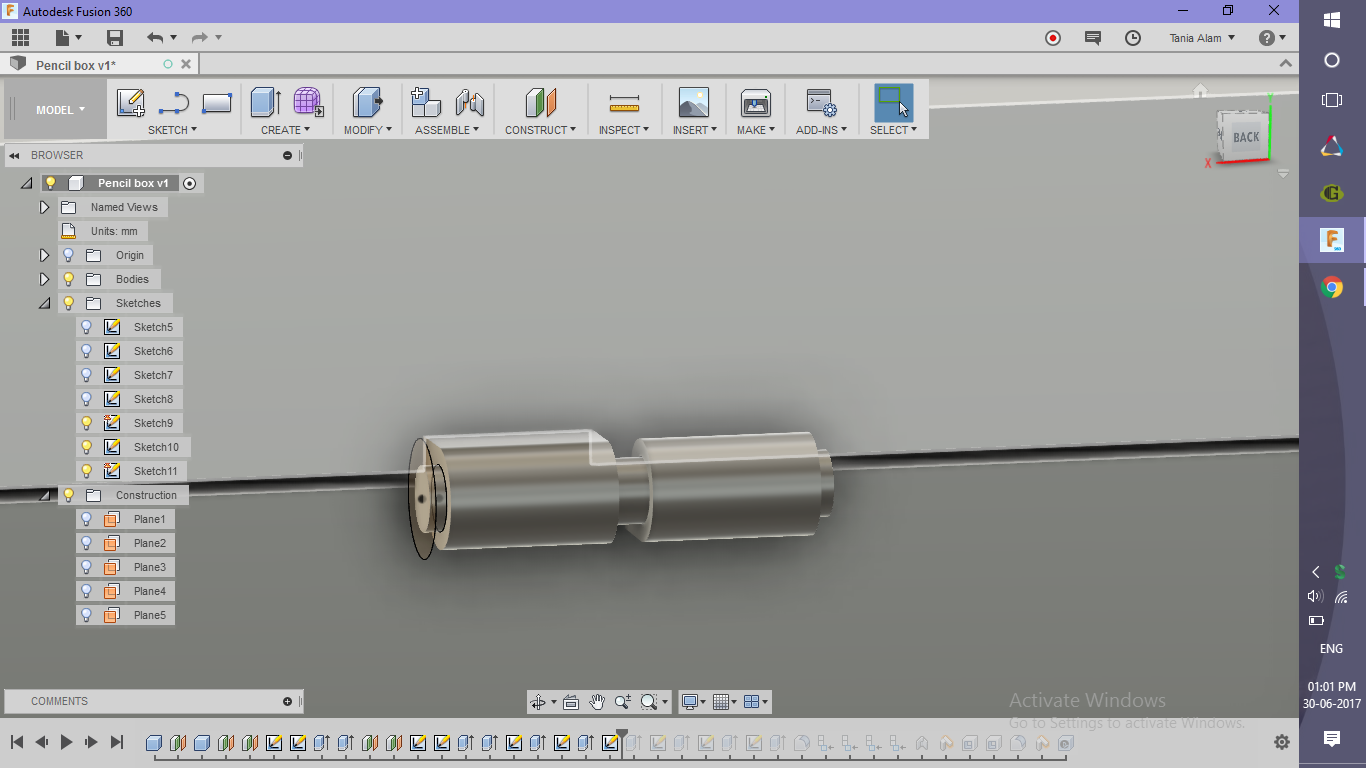This screenshot has height=768, width=1366.
Task: Open the Tania Alam account dropdown
Action: (1202, 38)
